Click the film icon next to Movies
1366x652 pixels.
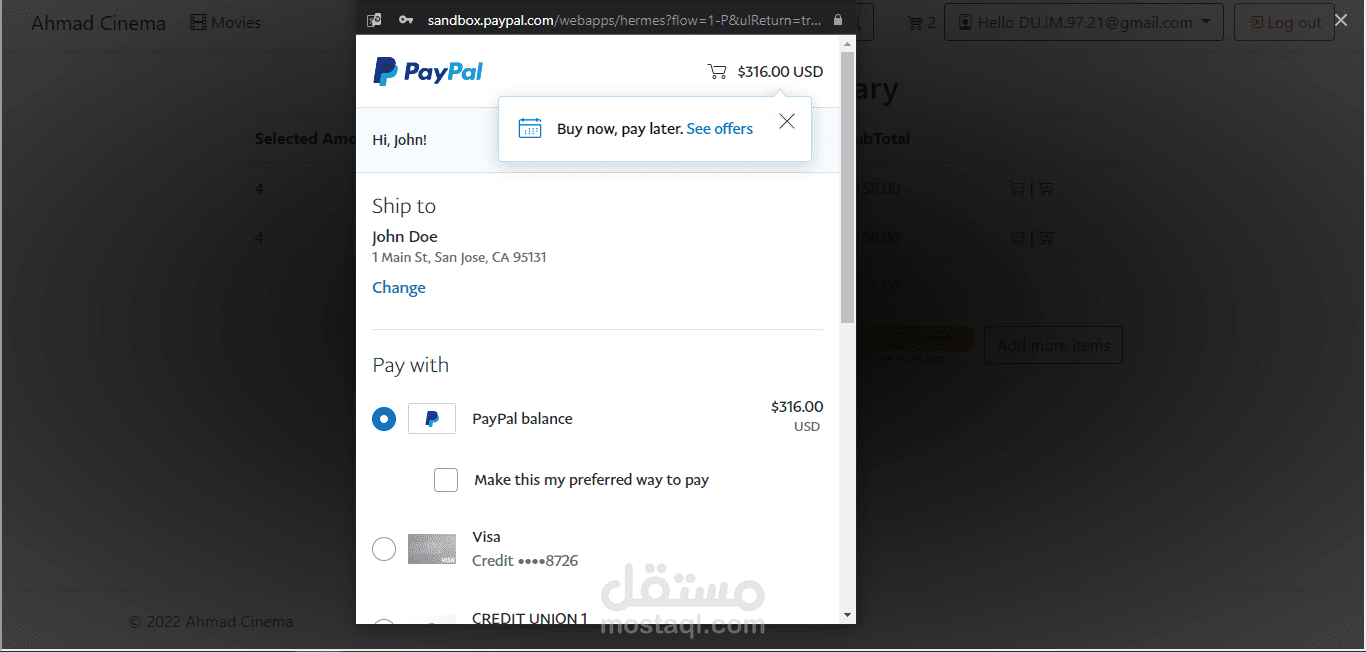198,22
